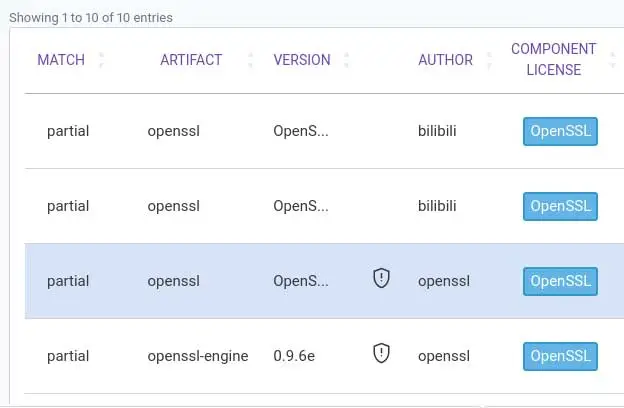Sort table by Match column arrows
624x408 pixels.
tap(100, 60)
